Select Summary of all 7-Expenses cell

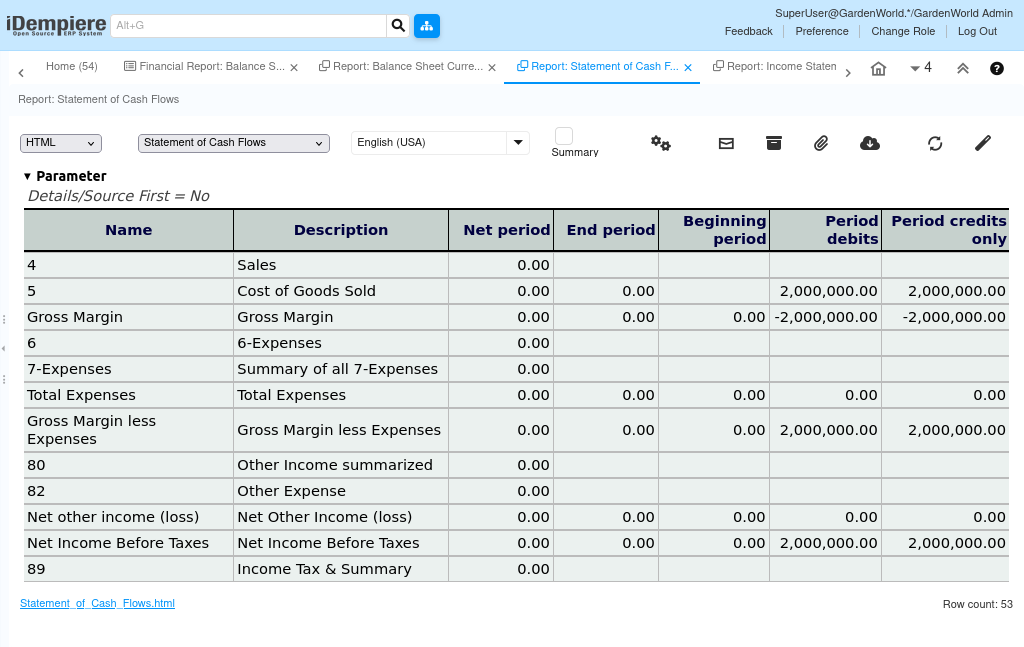[341, 370]
